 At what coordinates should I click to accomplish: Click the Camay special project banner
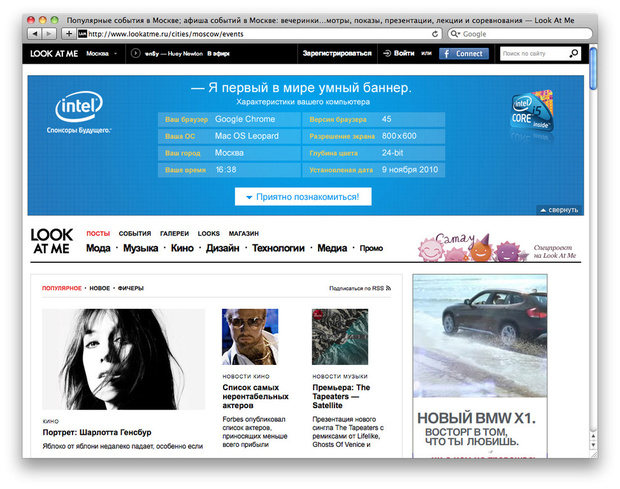click(473, 247)
